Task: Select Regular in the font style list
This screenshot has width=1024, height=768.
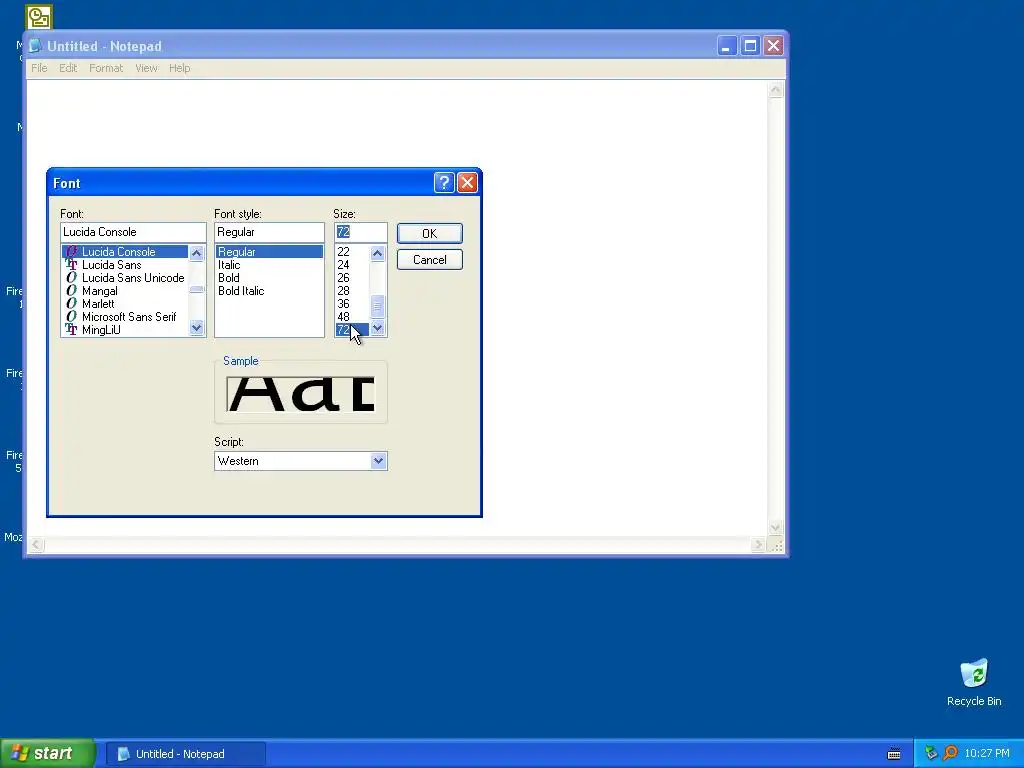Action: point(269,251)
